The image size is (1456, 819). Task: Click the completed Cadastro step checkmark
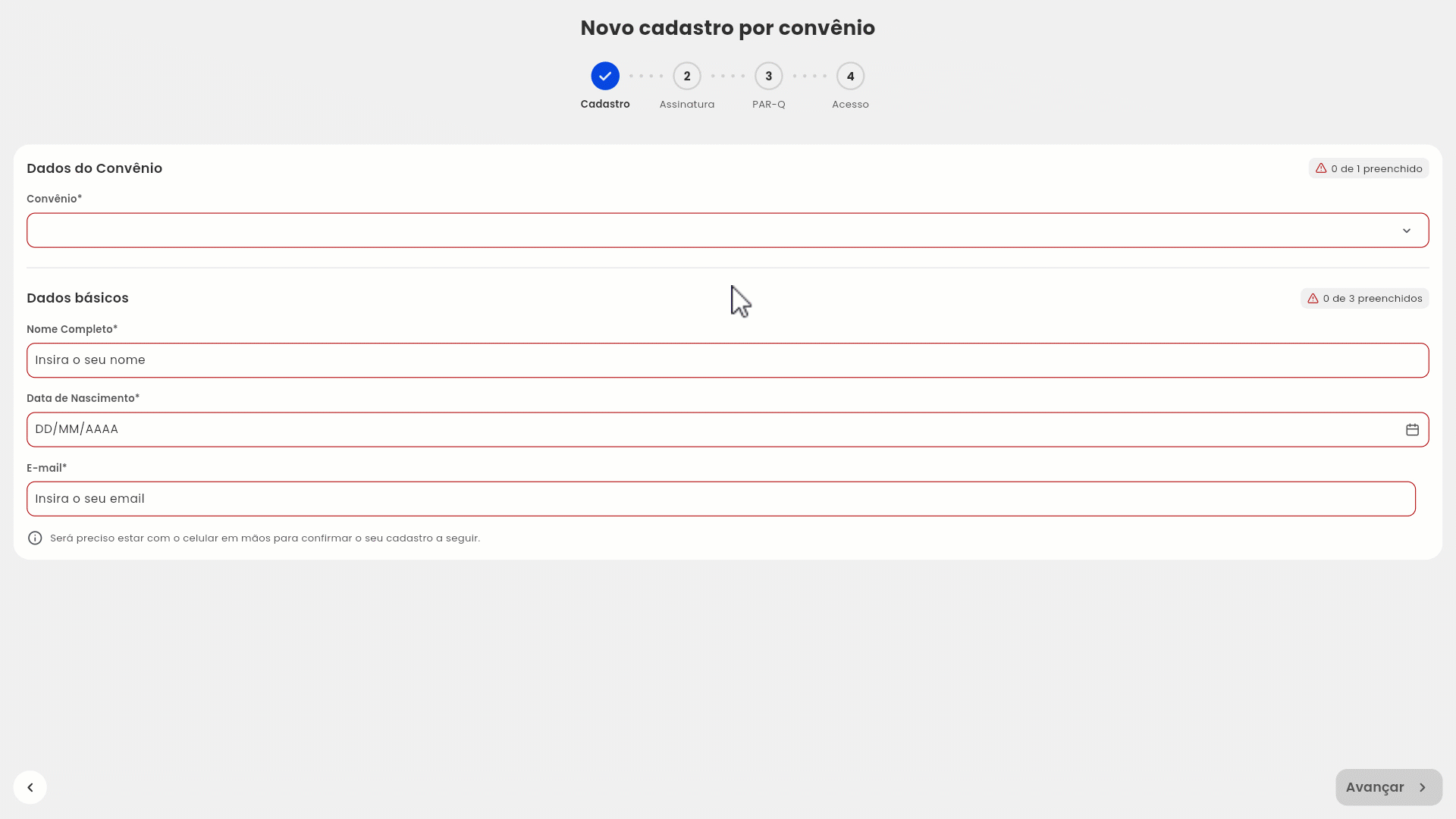[605, 76]
